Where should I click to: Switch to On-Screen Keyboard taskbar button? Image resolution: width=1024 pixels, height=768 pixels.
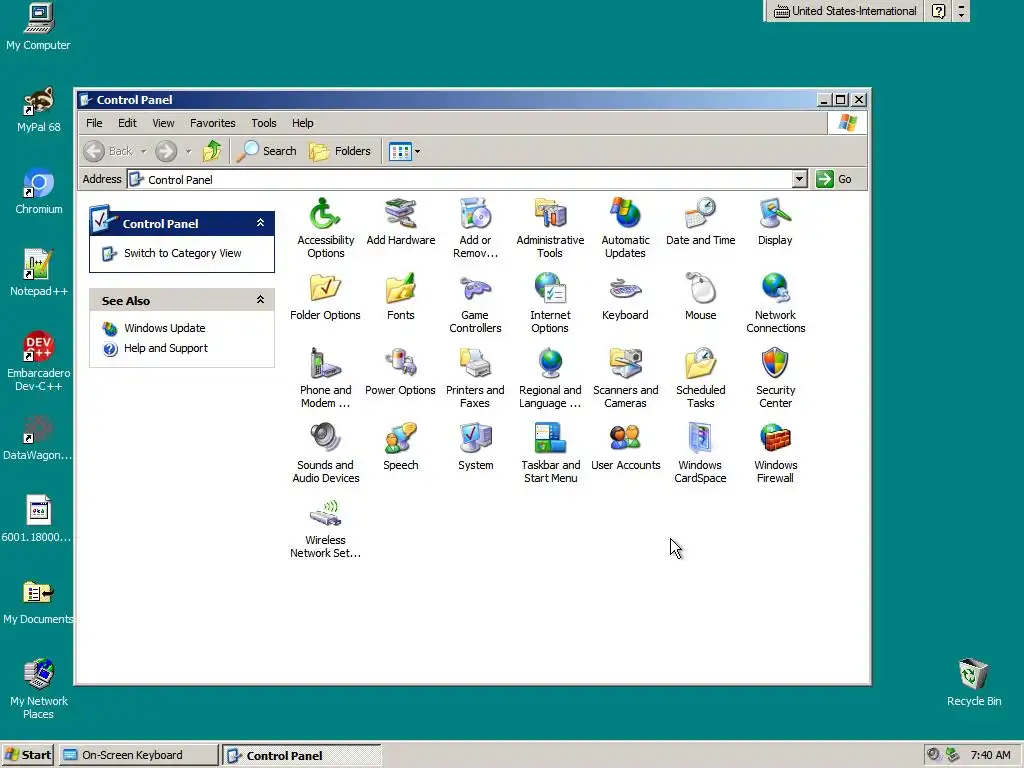click(138, 755)
